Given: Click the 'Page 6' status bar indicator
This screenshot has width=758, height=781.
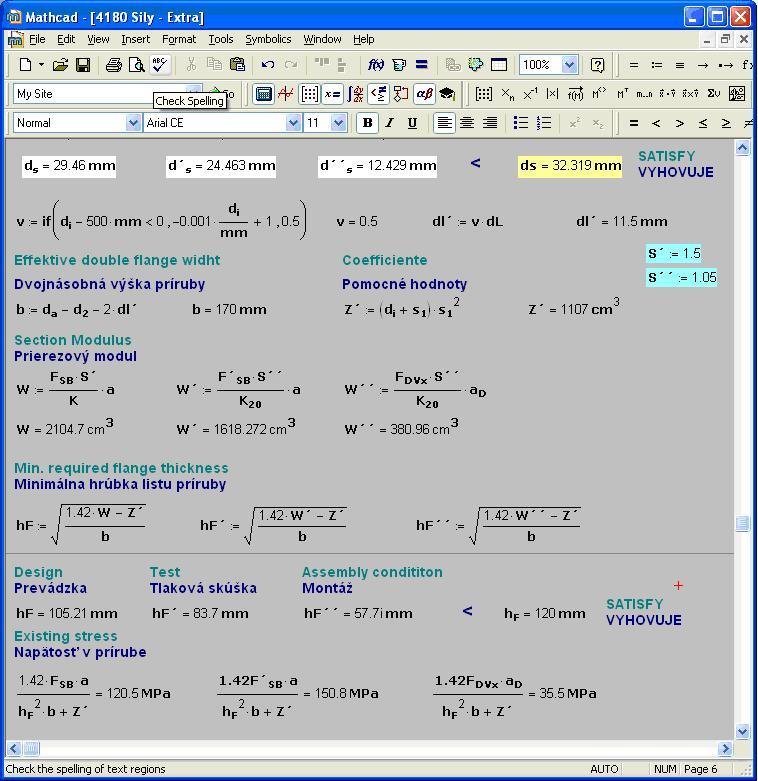Looking at the screenshot, I should (x=700, y=769).
